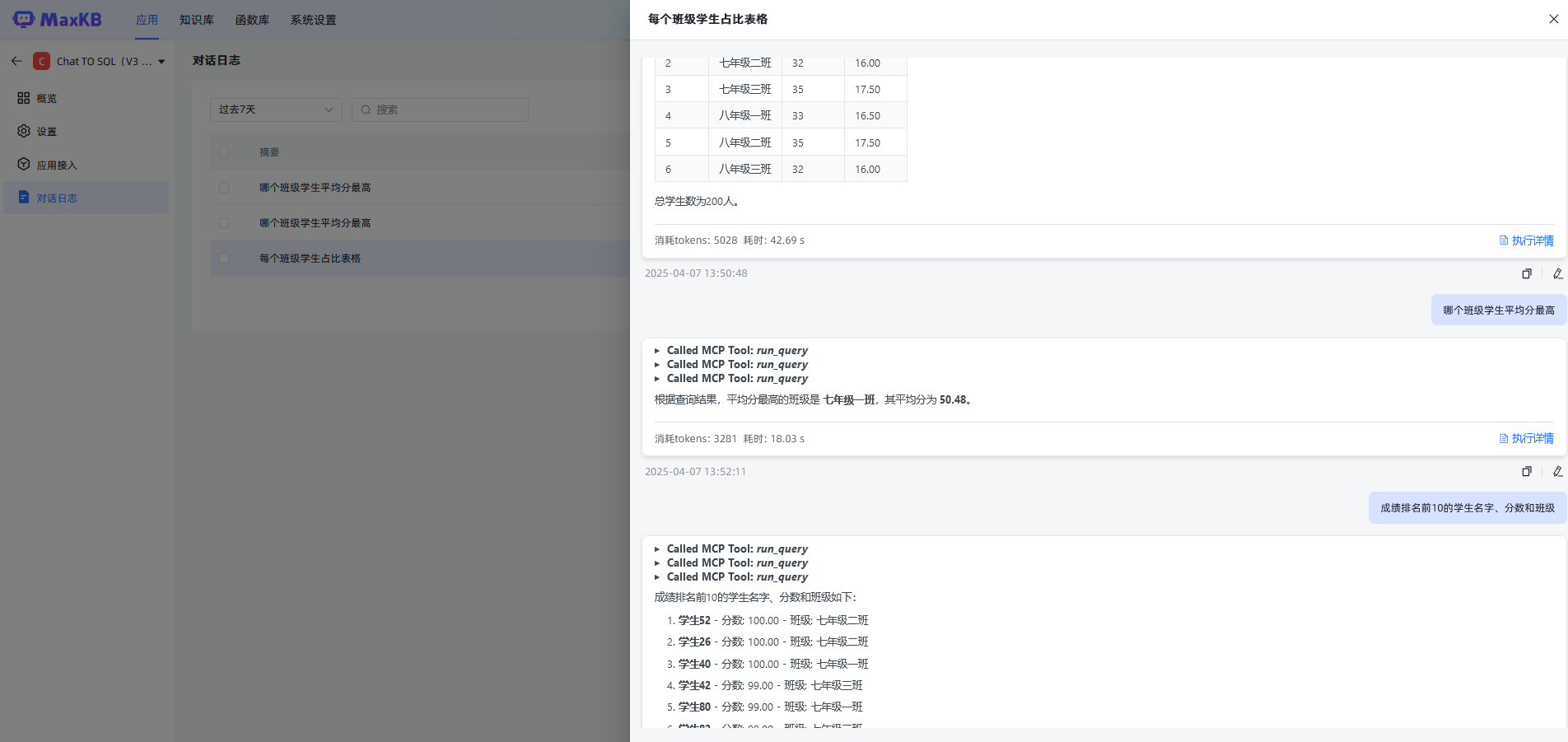
Task: Select 设置 in the left sidebar
Action: [86, 131]
